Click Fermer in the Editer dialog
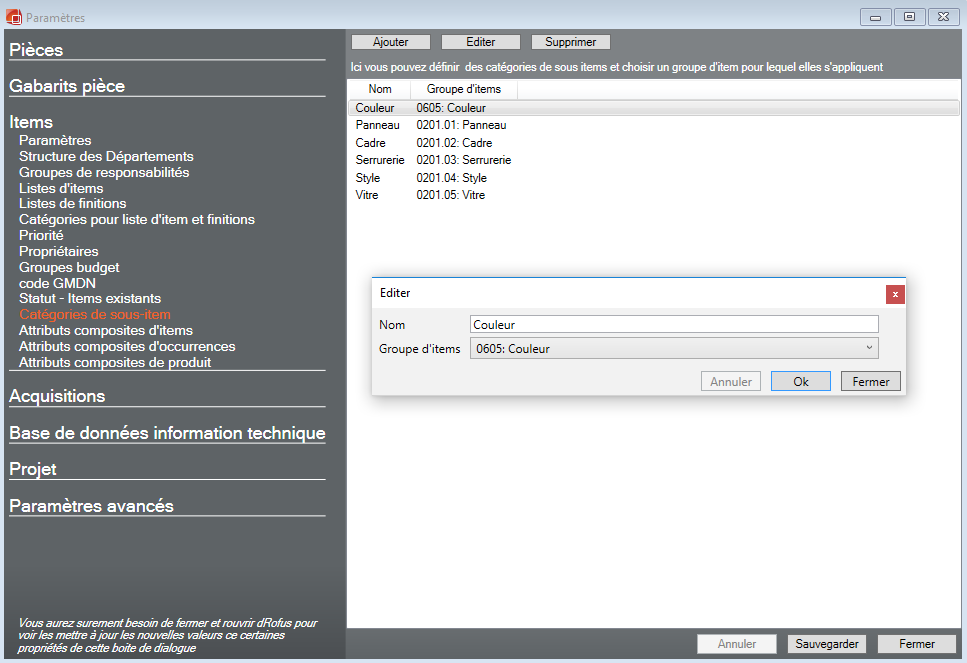The height and width of the screenshot is (663, 967). (871, 381)
